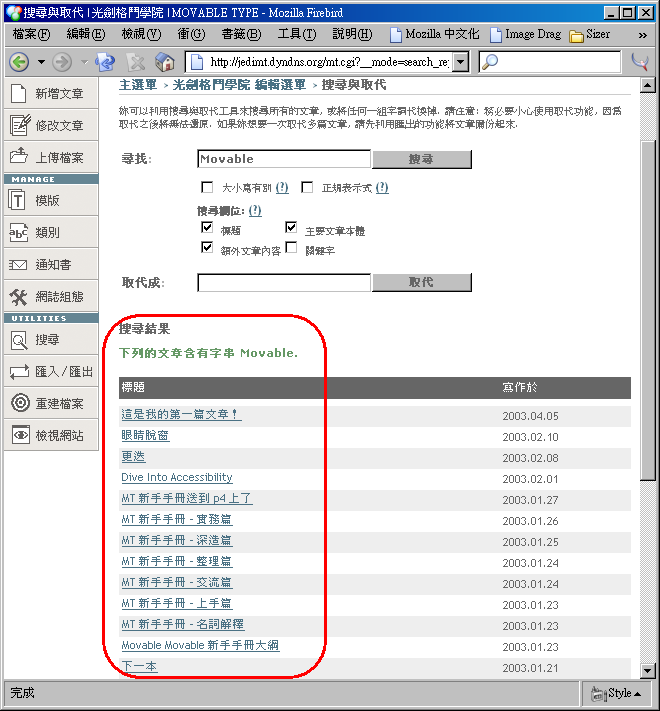This screenshot has height=711, width=660.
Task: Open 類別 categories in the sidebar
Action: point(51,233)
